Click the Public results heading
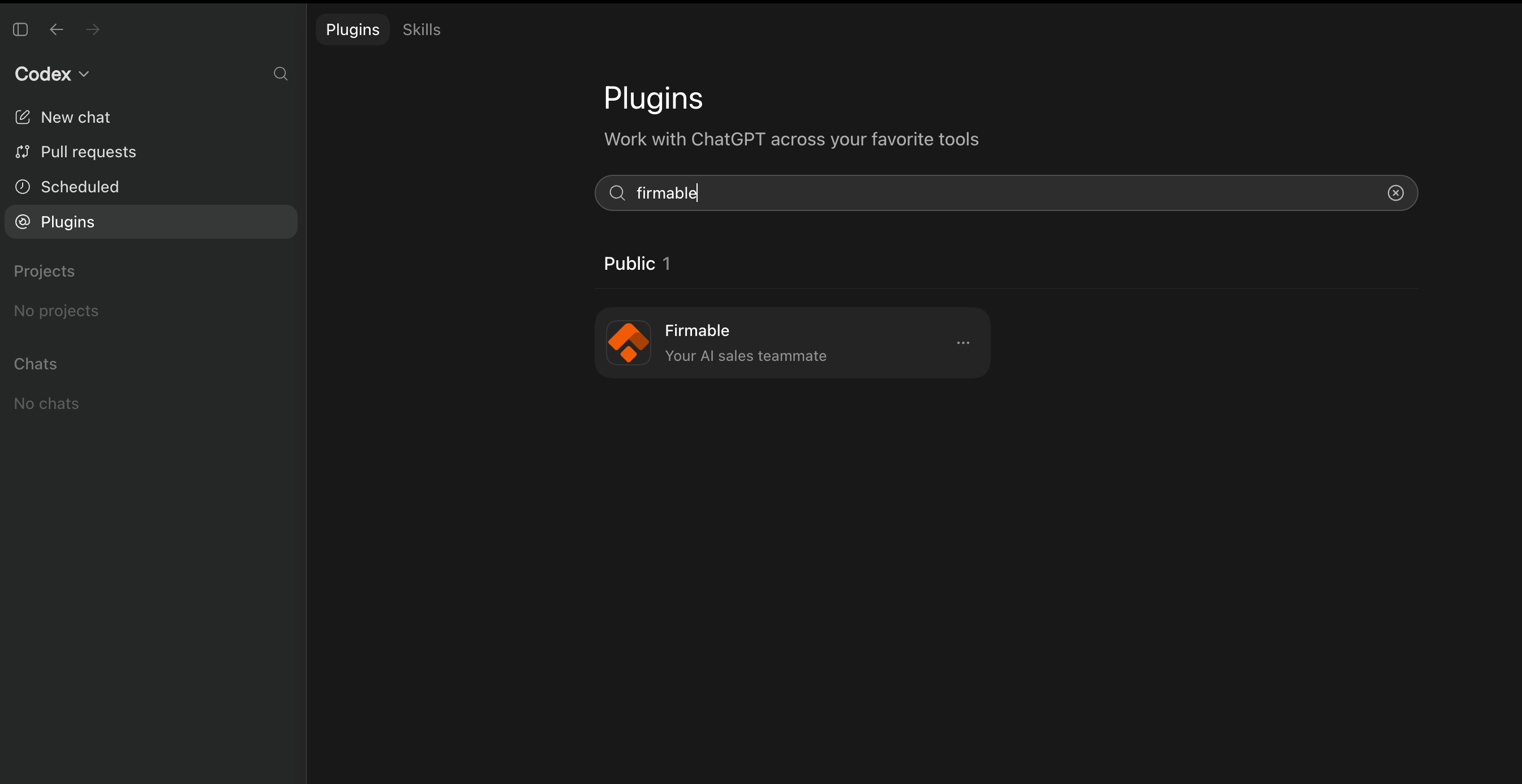The height and width of the screenshot is (784, 1522). click(637, 264)
